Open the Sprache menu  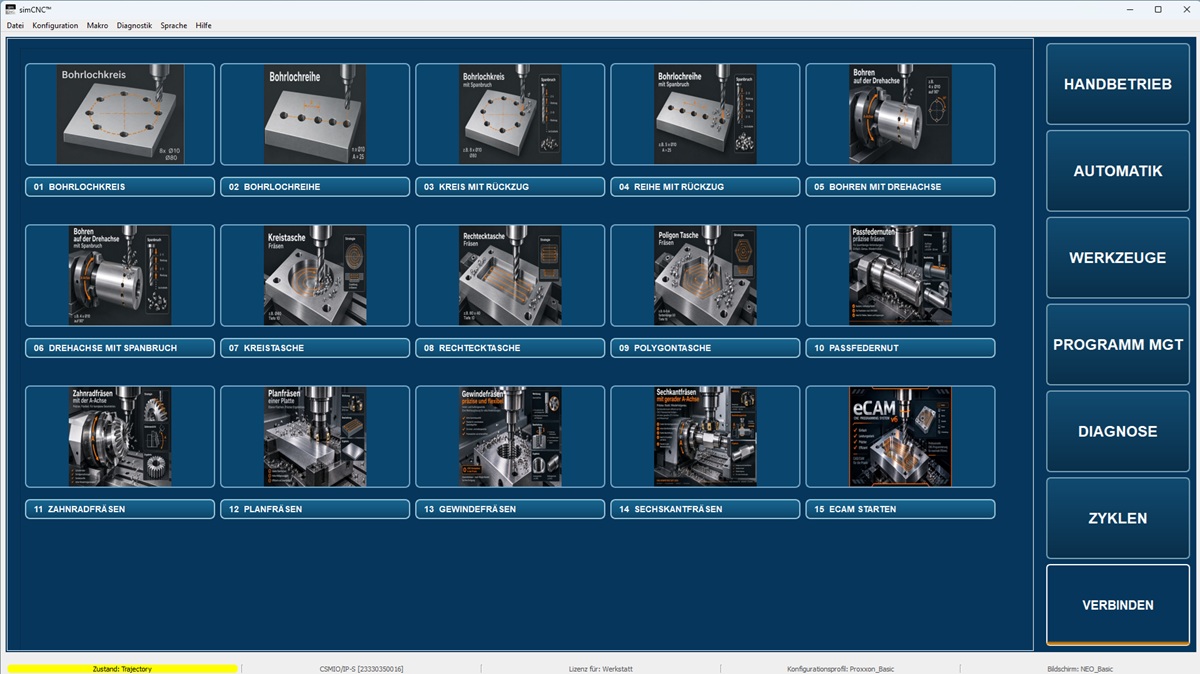coord(174,25)
